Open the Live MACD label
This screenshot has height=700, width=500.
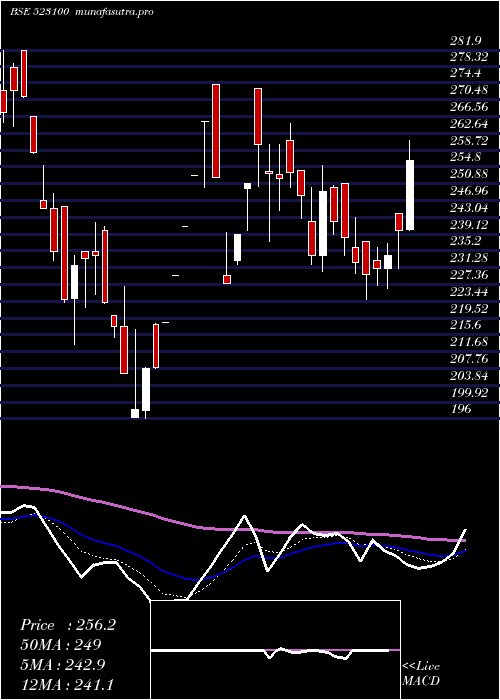(x=421, y=673)
